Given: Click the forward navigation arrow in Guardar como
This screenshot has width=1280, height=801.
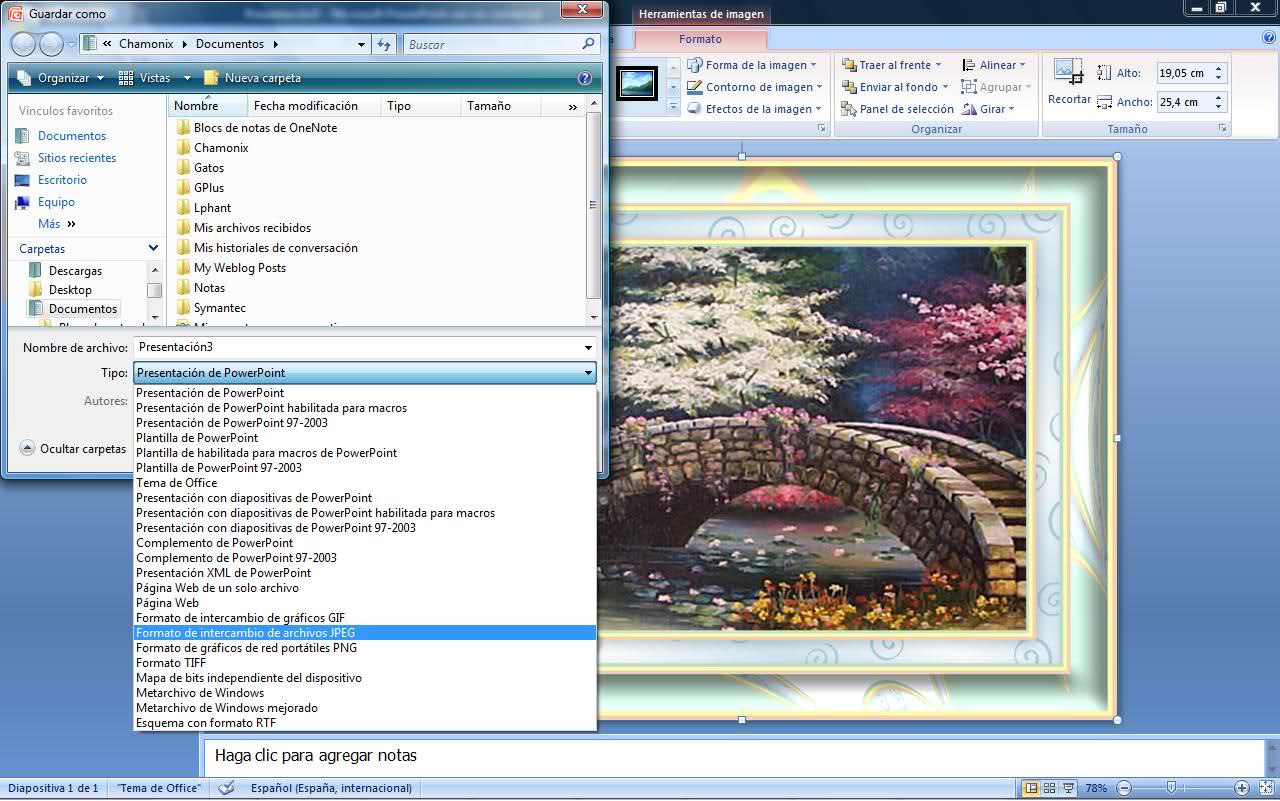Looking at the screenshot, I should click(50, 44).
